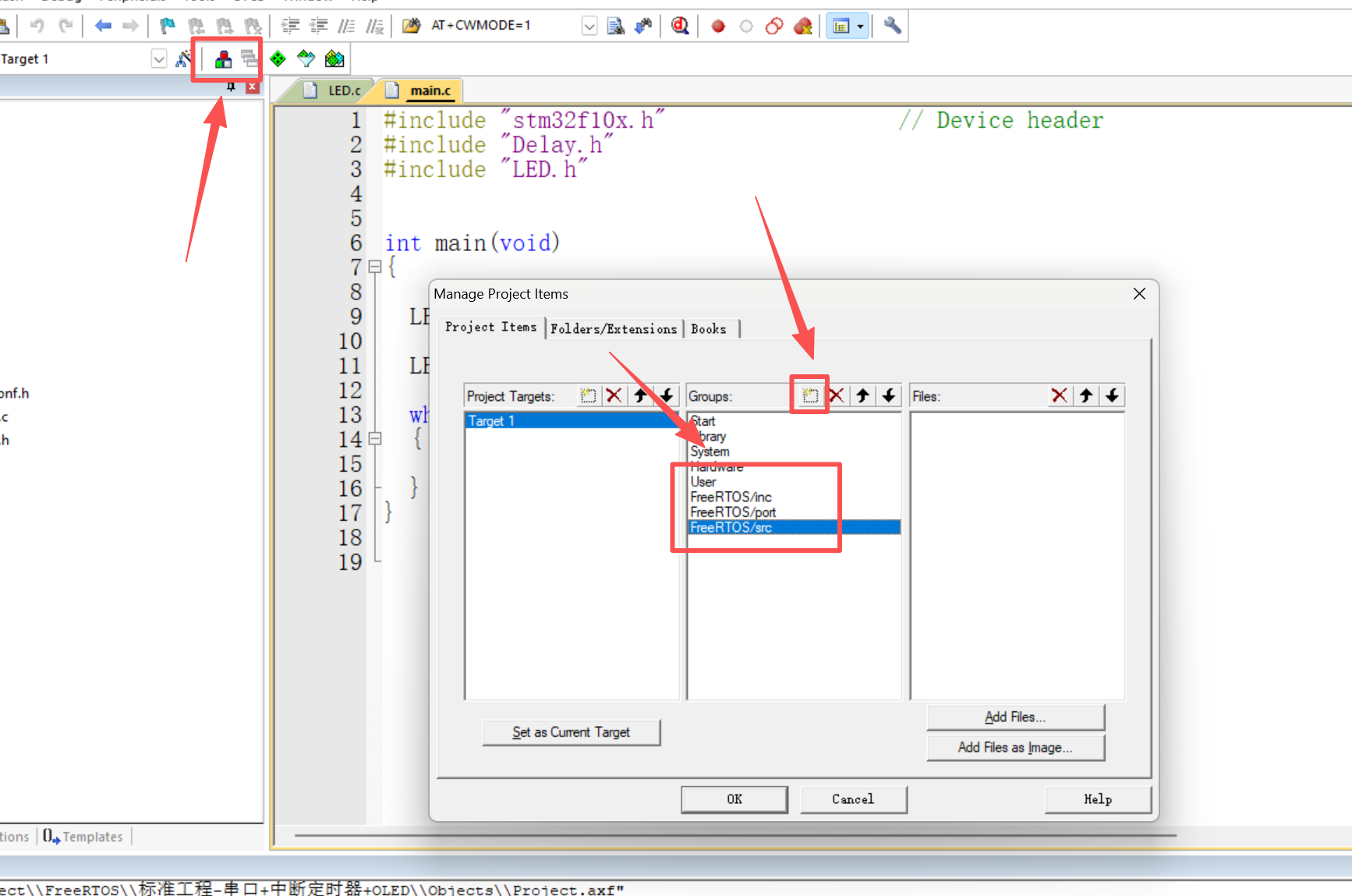1352x896 pixels.
Task: Open the window layout dropdown arrow
Action: pos(860,27)
